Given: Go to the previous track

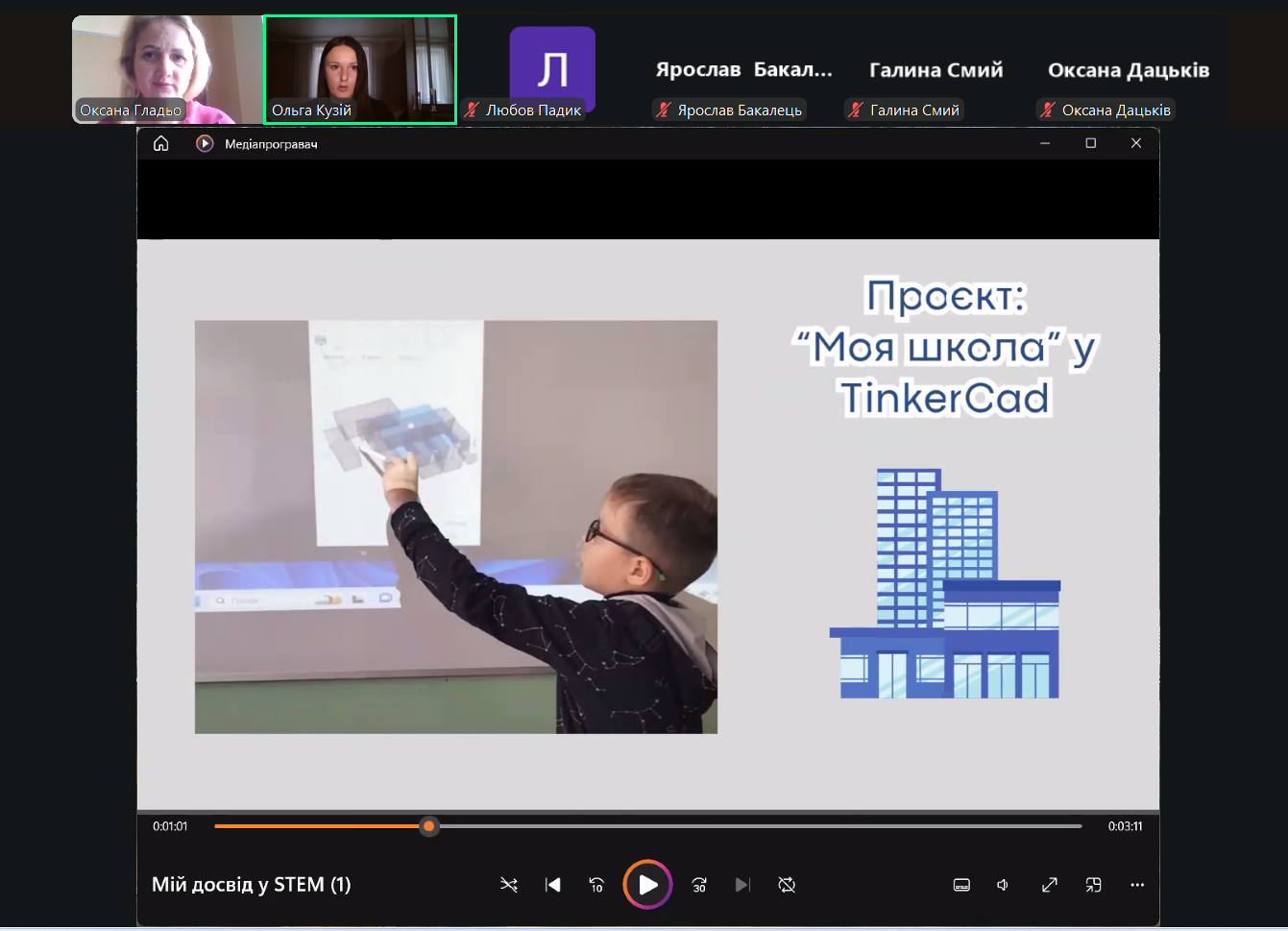Looking at the screenshot, I should click(552, 885).
